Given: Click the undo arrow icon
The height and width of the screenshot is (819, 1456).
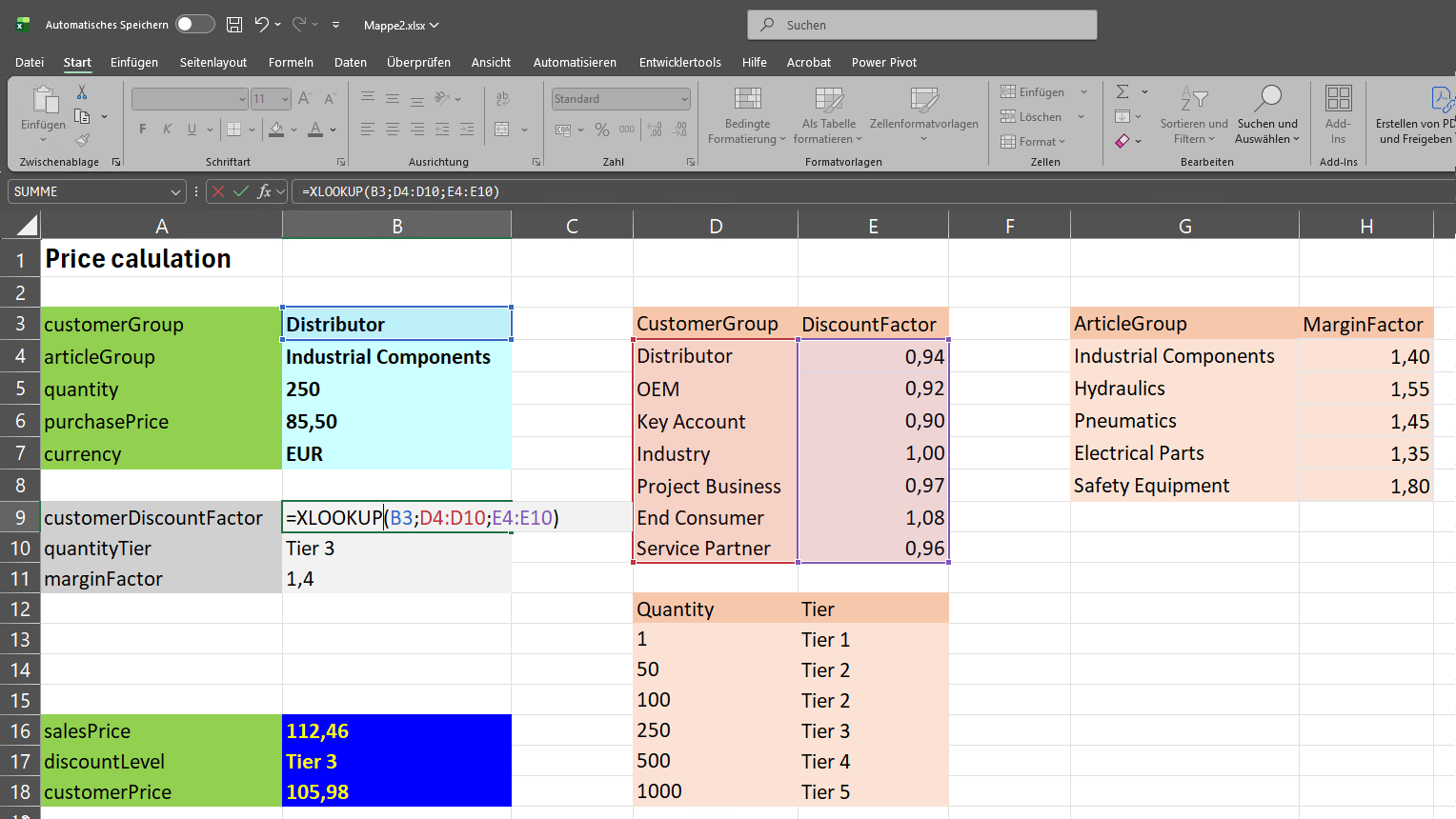Looking at the screenshot, I should click(x=262, y=25).
